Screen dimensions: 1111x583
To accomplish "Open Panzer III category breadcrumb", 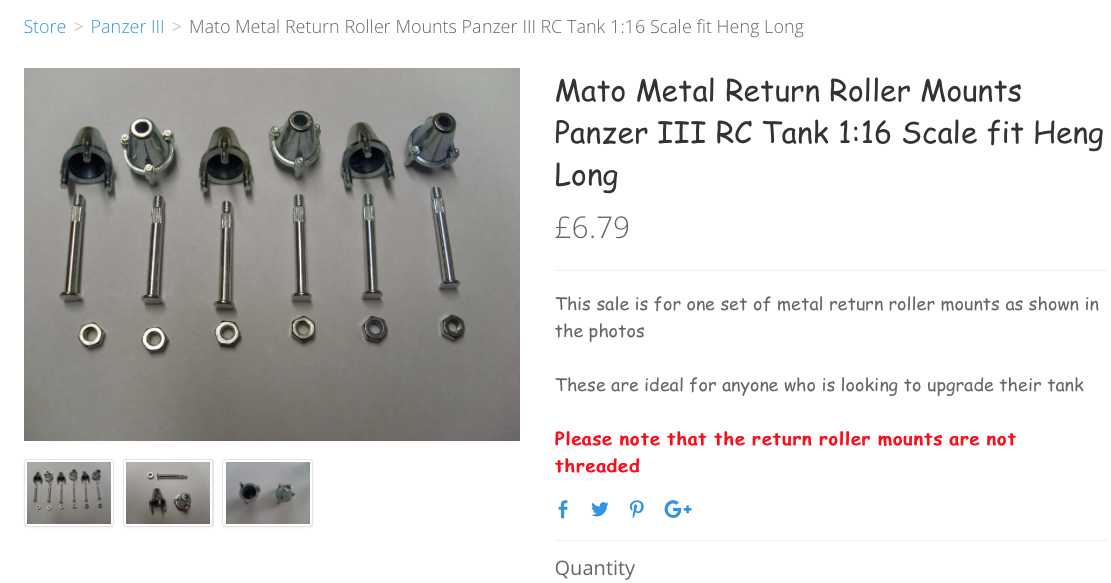I will pos(127,27).
